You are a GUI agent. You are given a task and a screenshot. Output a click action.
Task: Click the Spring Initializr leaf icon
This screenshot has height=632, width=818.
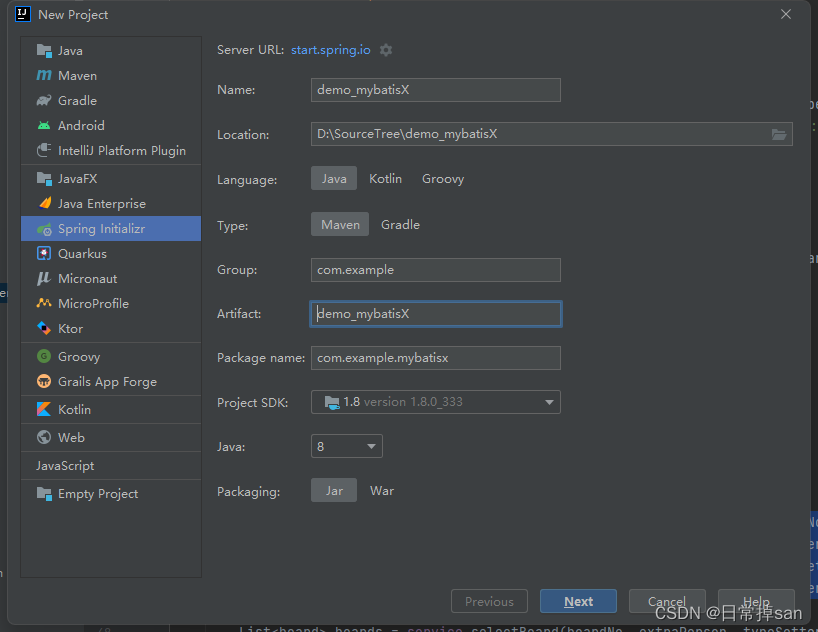click(x=44, y=229)
